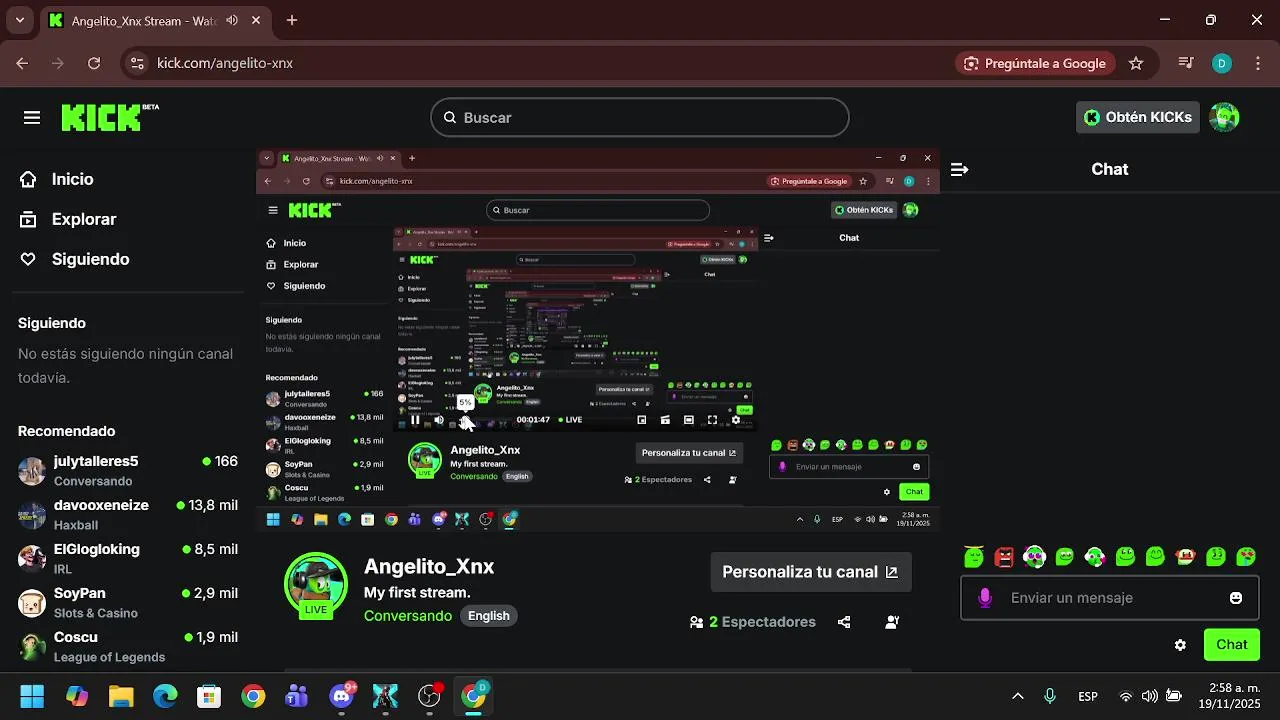Click the Obtén KICKs button
Viewport: 1280px width, 720px height.
(1138, 117)
